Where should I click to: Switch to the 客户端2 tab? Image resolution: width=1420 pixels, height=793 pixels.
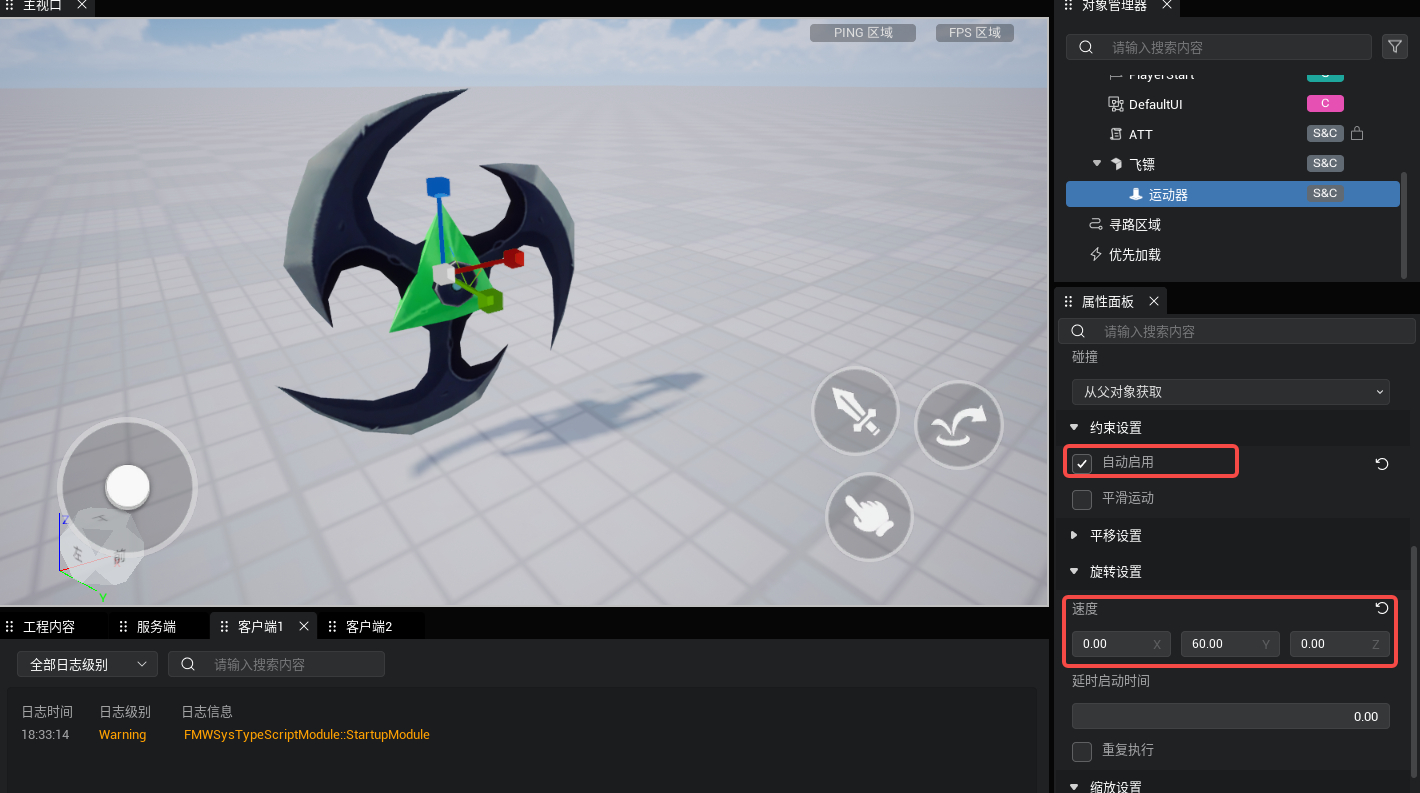pyautogui.click(x=369, y=627)
